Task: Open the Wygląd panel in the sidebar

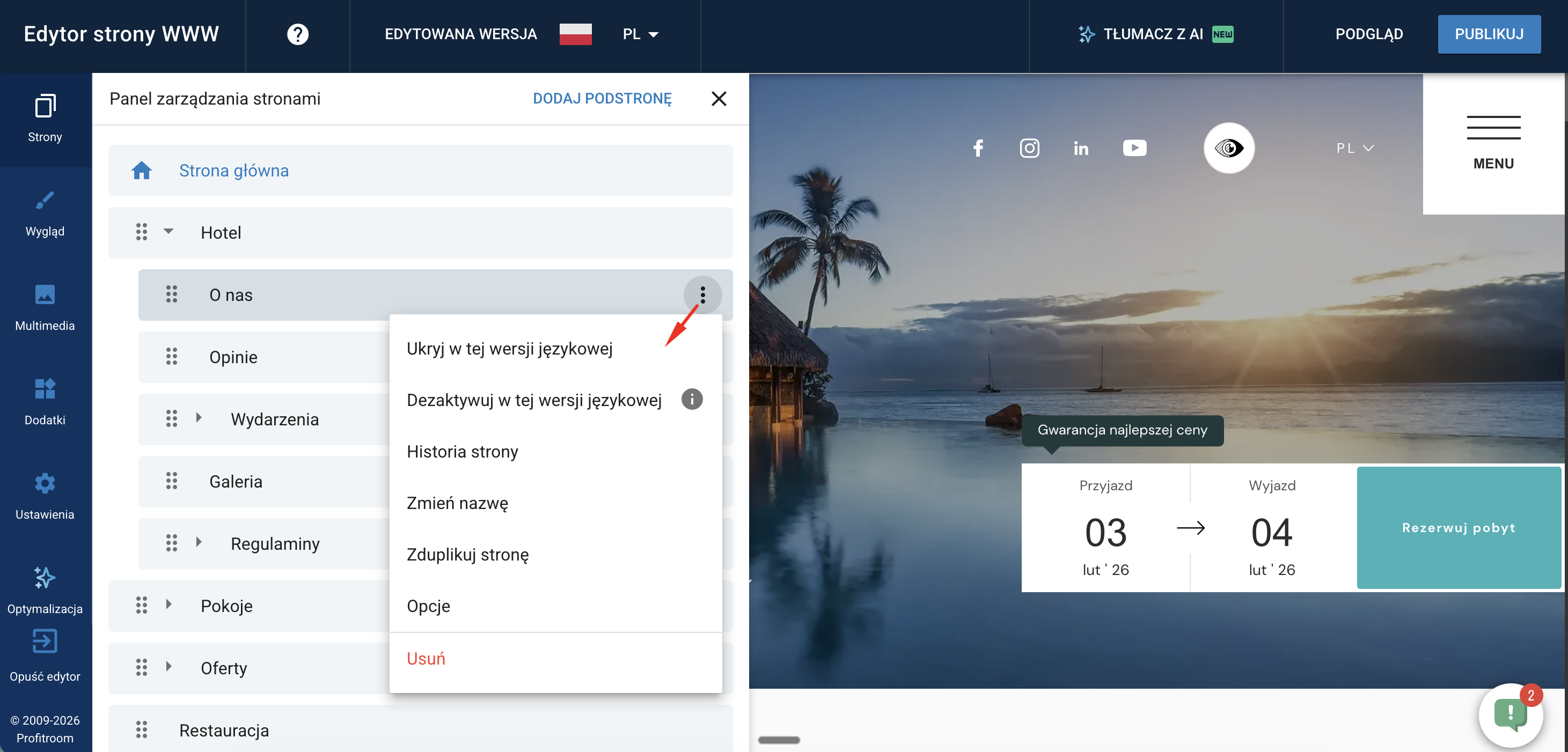Action: pos(45,213)
